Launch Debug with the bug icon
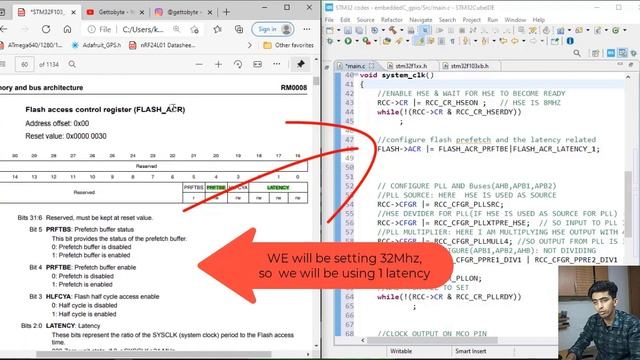Viewport: 640px width, 360px height. tap(330, 41)
